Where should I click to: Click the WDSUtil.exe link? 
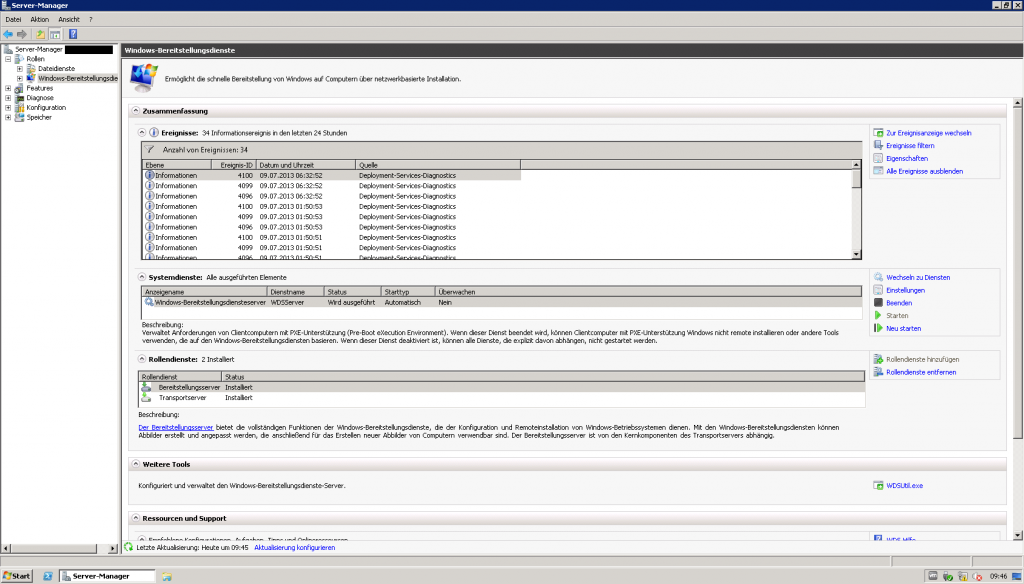click(904, 485)
